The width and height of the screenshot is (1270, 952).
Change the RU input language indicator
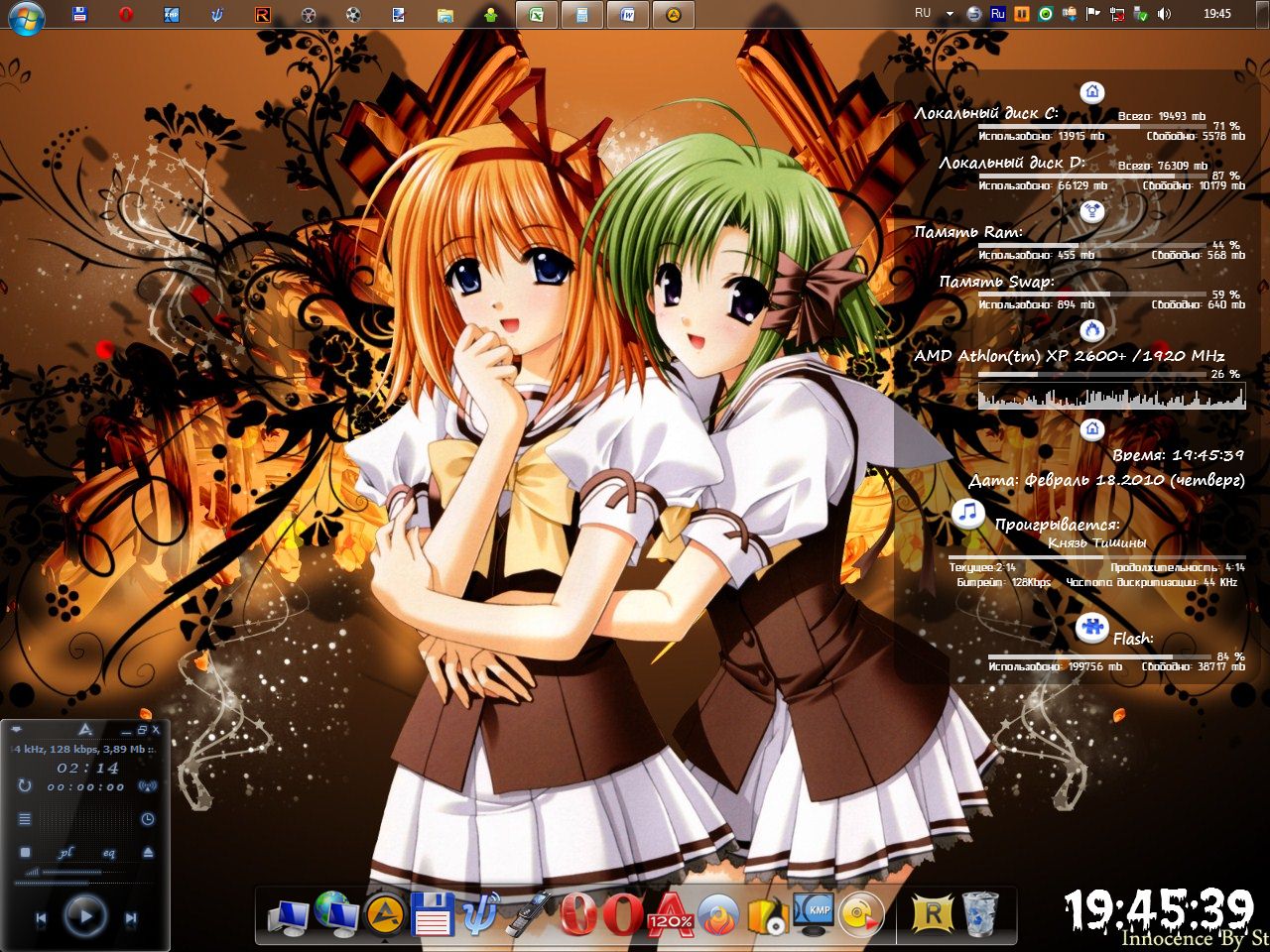[x=923, y=14]
